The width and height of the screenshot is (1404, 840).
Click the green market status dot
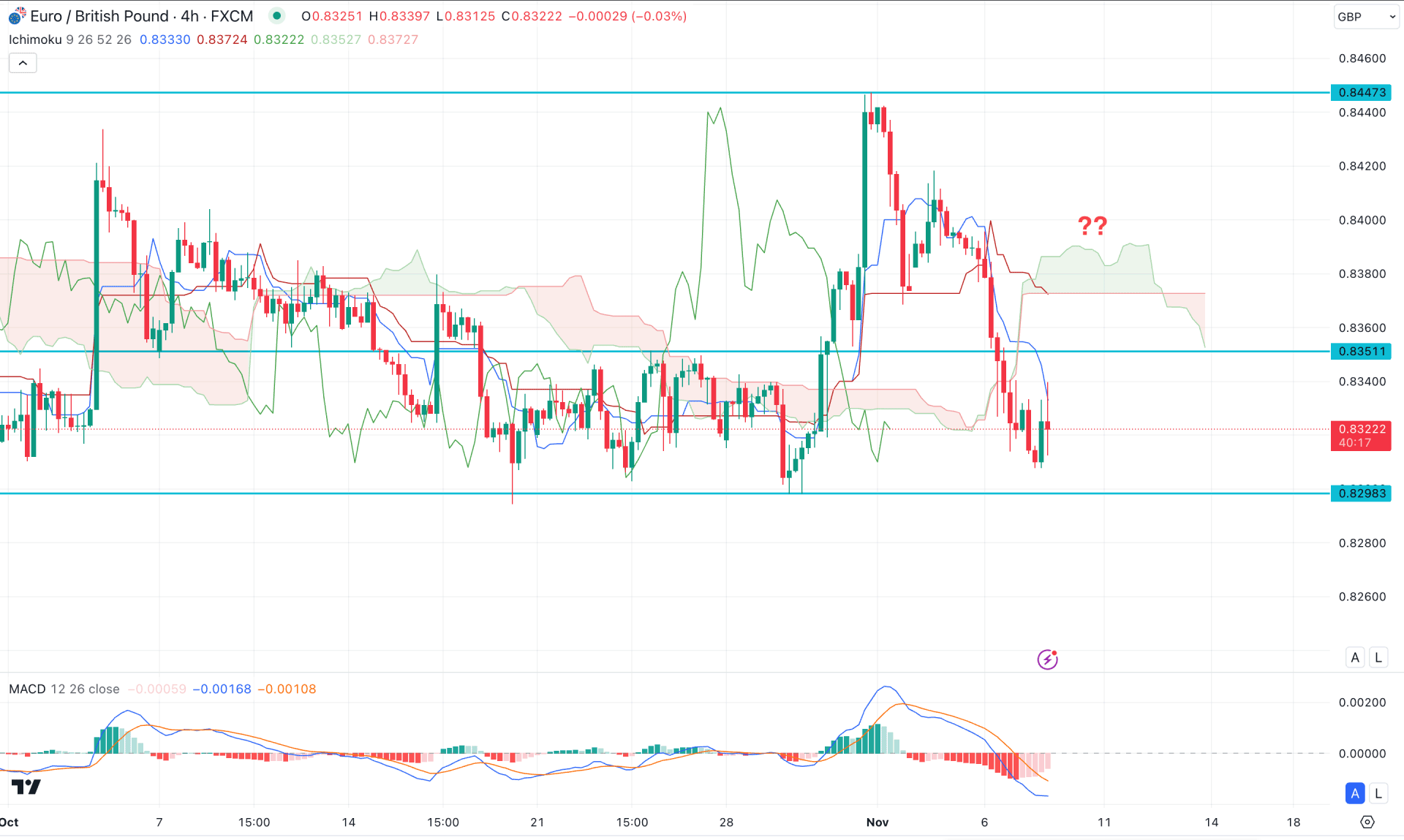tap(276, 15)
